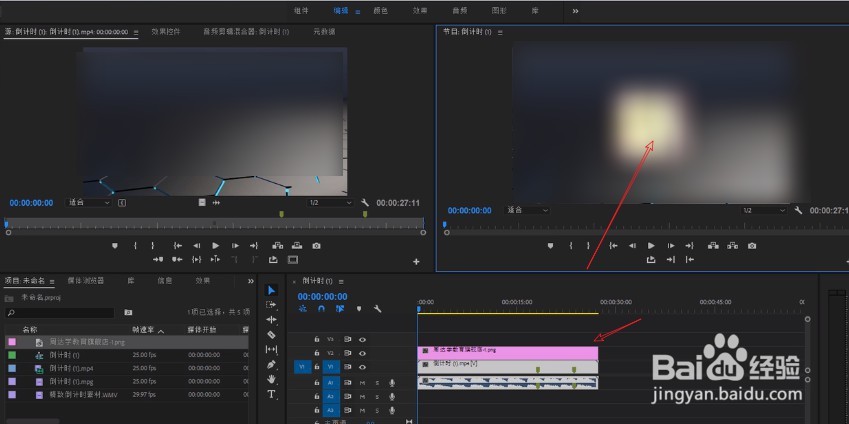Viewport: 849px width, 424px height.
Task: Open Program panel hamburger menu
Action: (x=500, y=32)
